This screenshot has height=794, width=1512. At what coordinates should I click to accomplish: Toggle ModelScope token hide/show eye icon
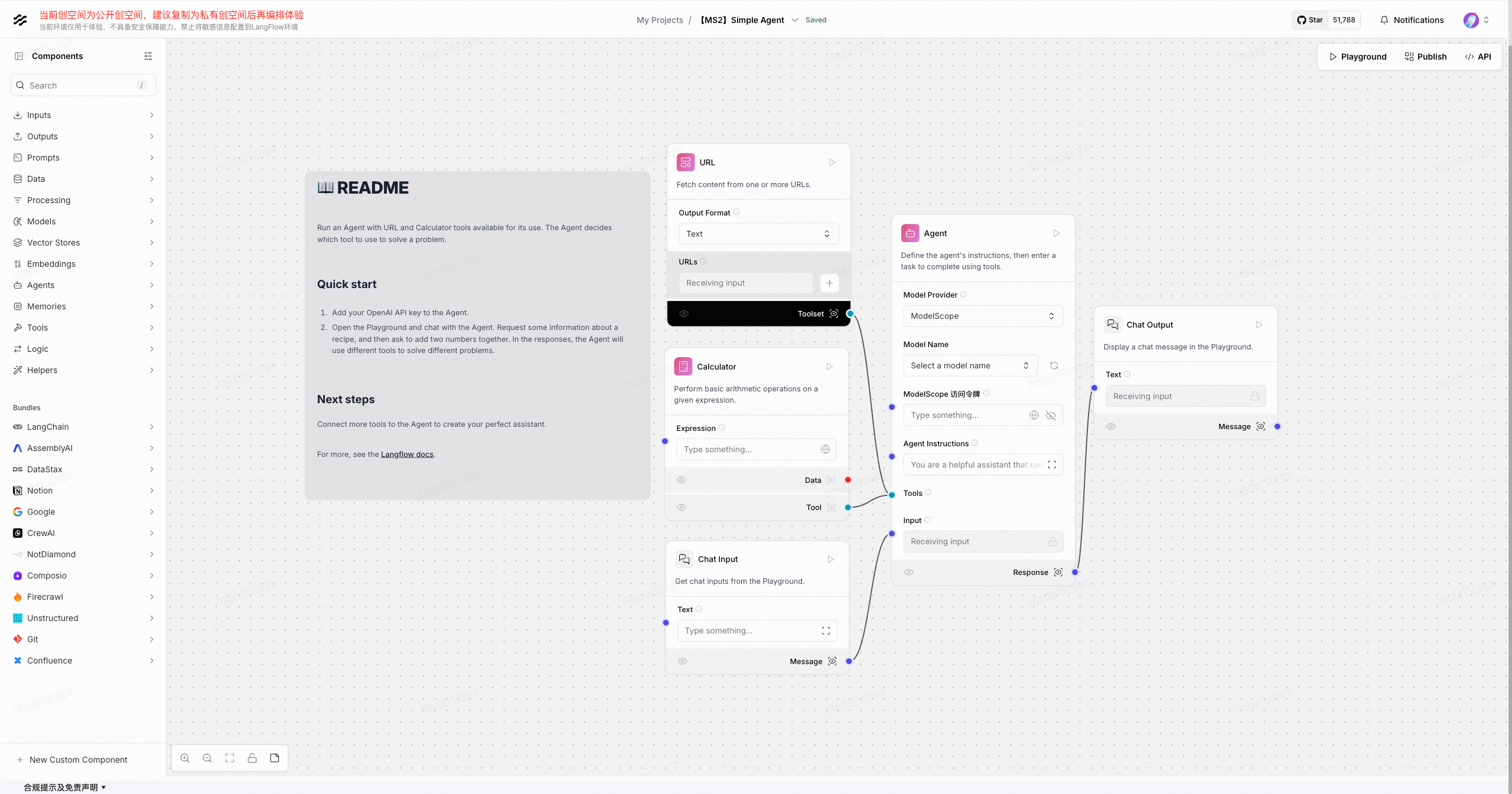[x=1051, y=415]
